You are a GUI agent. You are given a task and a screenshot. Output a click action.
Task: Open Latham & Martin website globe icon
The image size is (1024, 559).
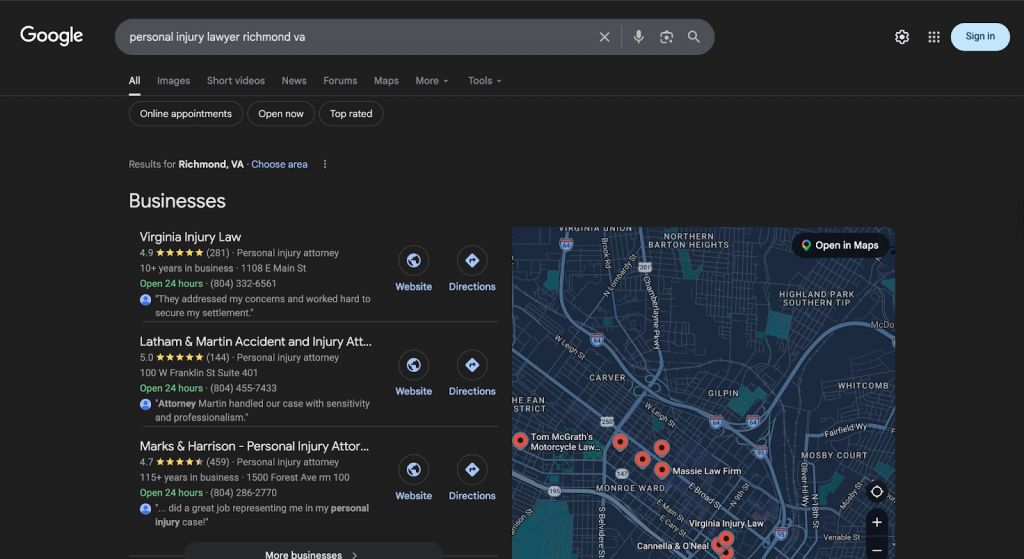(413, 365)
